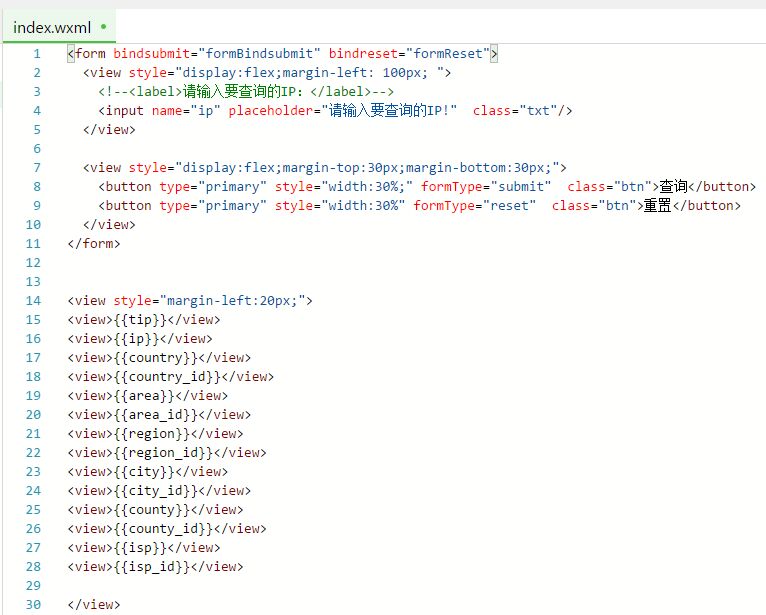This screenshot has height=615, width=766.
Task: Click the {{area}} binding on line 19
Action: [x=144, y=396]
